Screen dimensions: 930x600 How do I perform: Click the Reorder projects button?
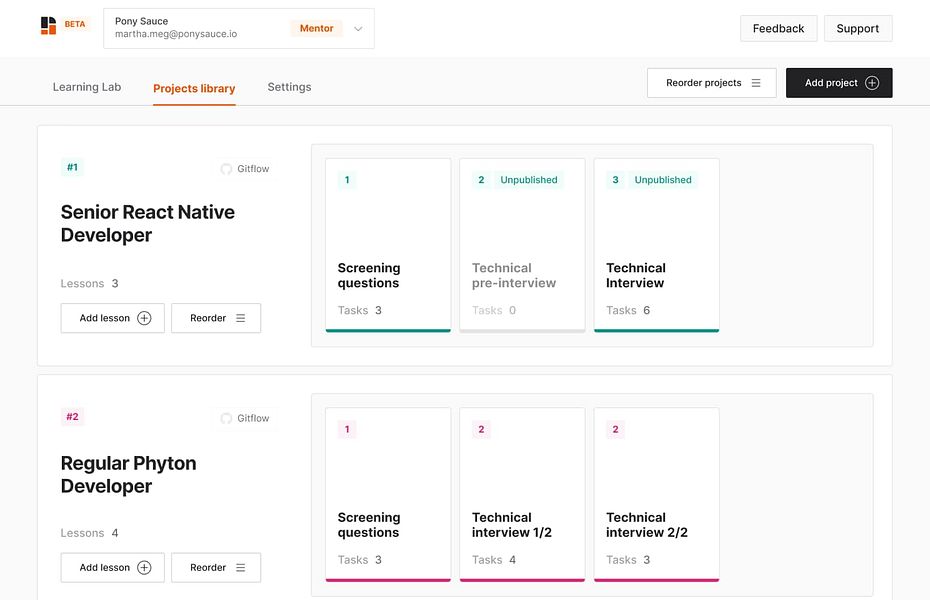tap(712, 83)
